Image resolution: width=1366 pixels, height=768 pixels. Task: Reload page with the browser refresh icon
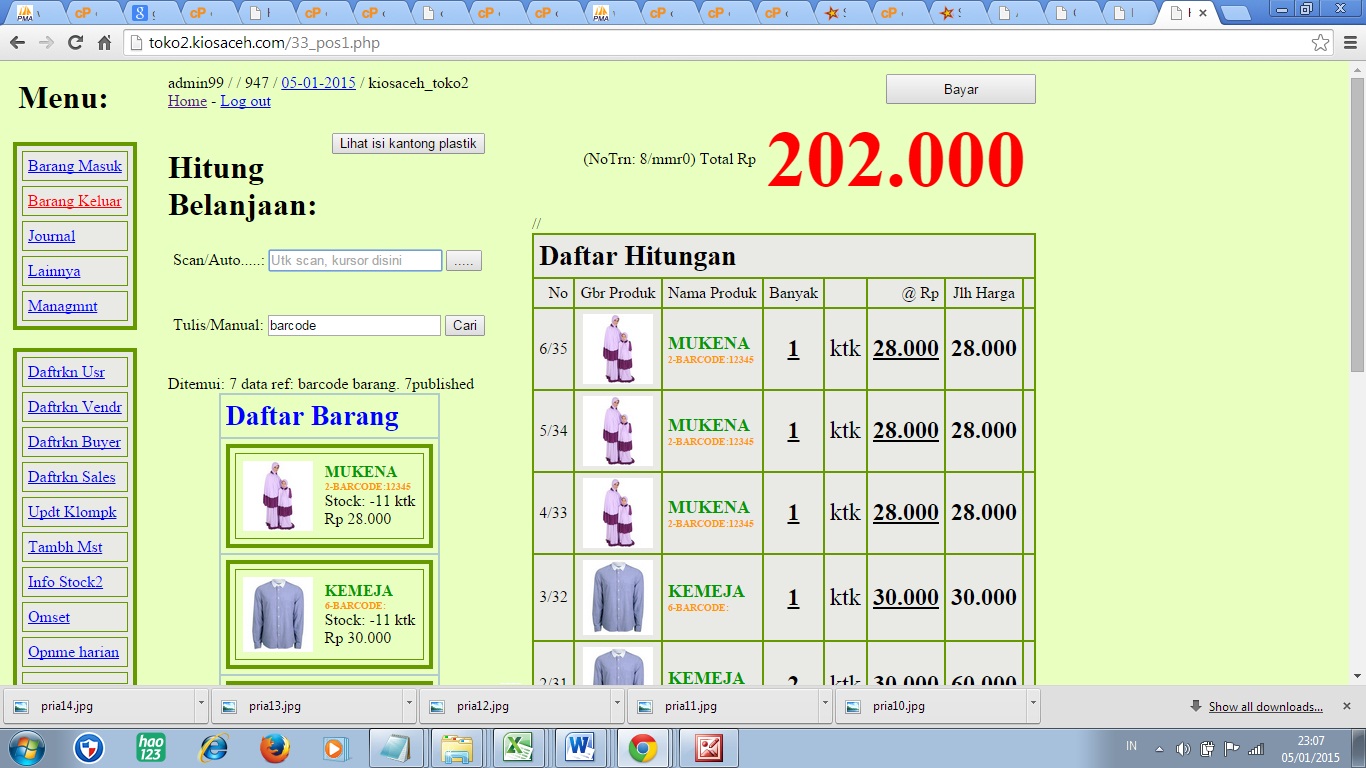[x=75, y=43]
